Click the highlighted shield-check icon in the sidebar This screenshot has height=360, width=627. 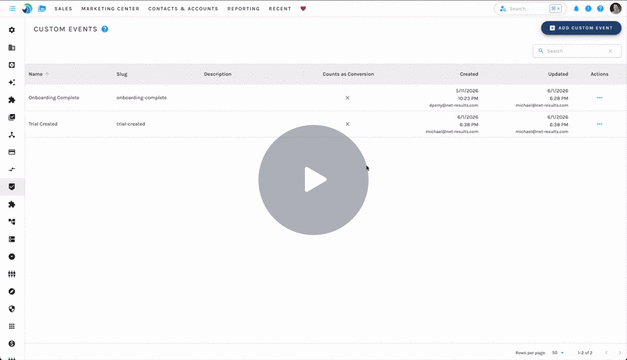click(12, 187)
